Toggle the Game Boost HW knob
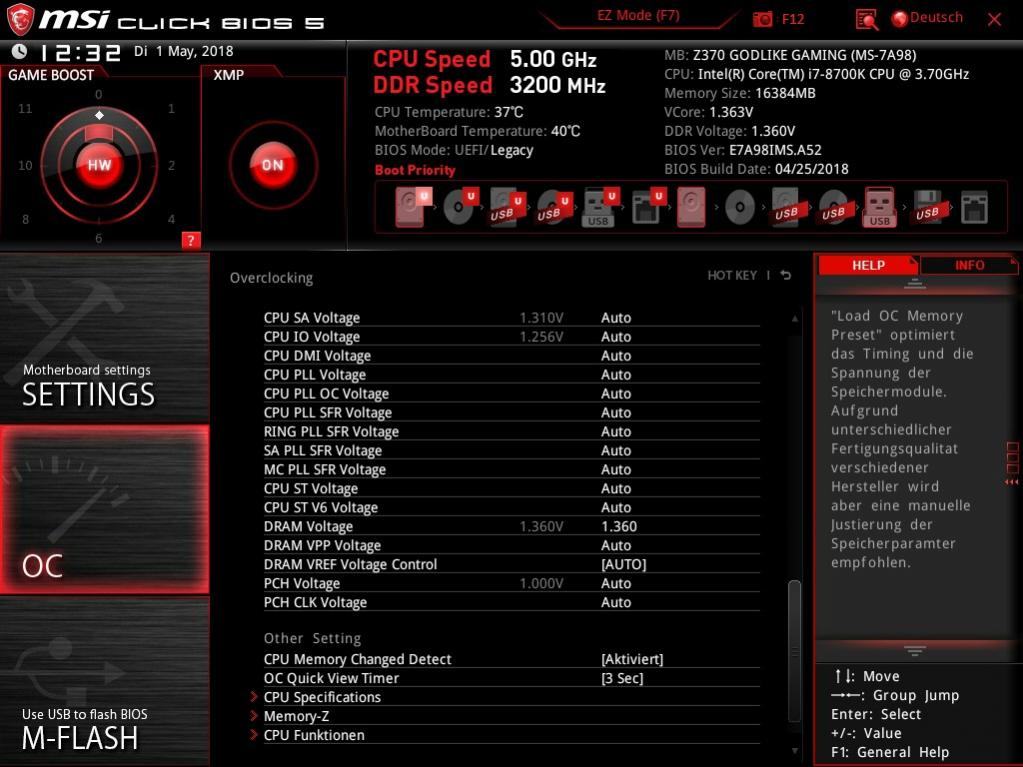Screen dimensions: 1023x767 tap(99, 165)
